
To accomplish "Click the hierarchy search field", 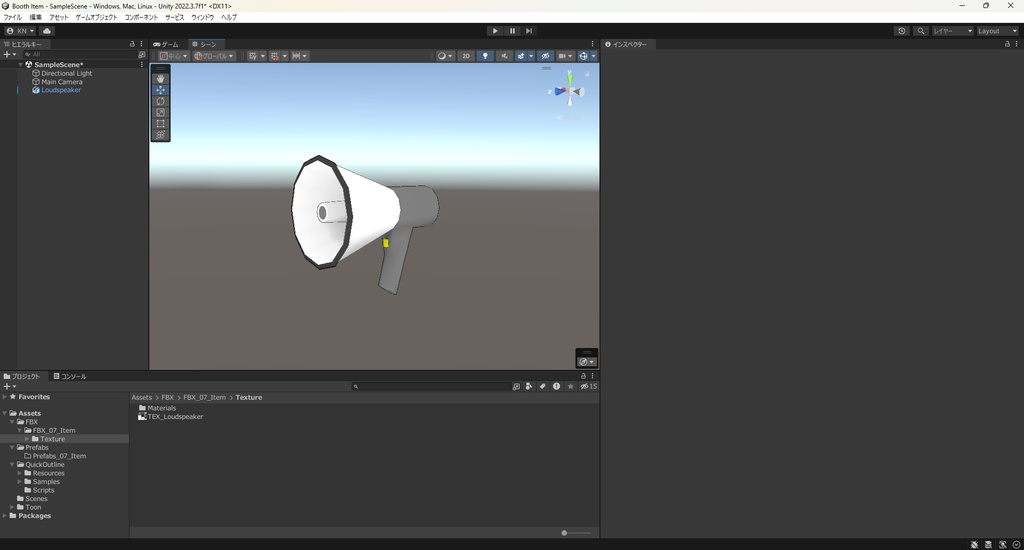I will [78, 55].
